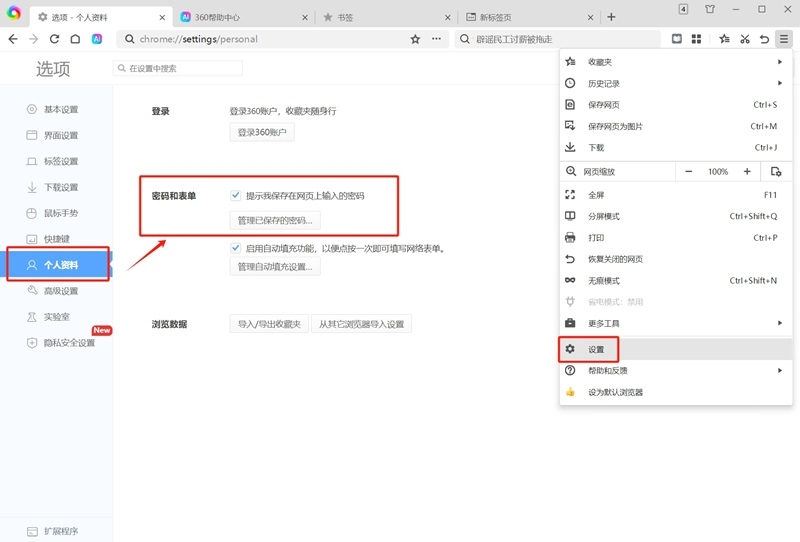Open 快捷键 in the sidebar
800x542 pixels.
(x=56, y=239)
